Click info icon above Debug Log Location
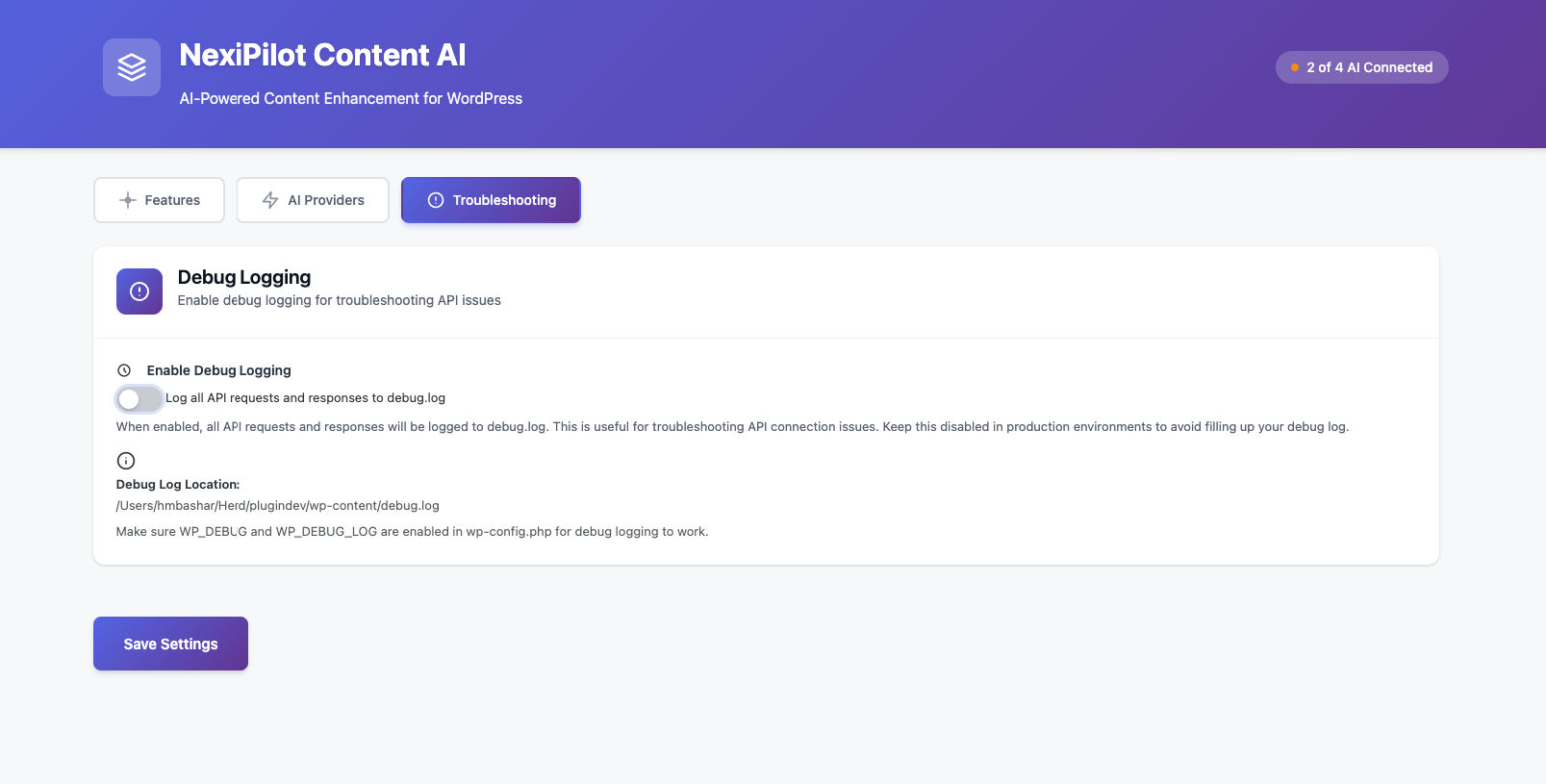This screenshot has height=784, width=1546. [126, 461]
